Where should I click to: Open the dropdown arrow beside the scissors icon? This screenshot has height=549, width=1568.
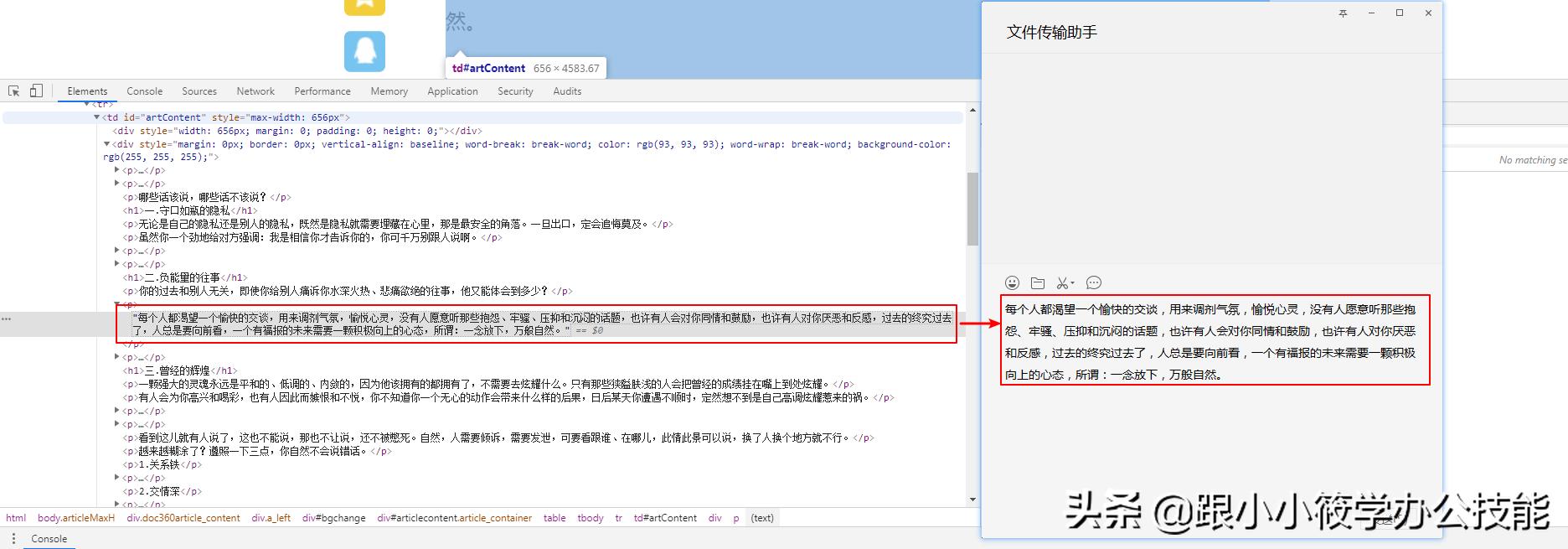1072,283
